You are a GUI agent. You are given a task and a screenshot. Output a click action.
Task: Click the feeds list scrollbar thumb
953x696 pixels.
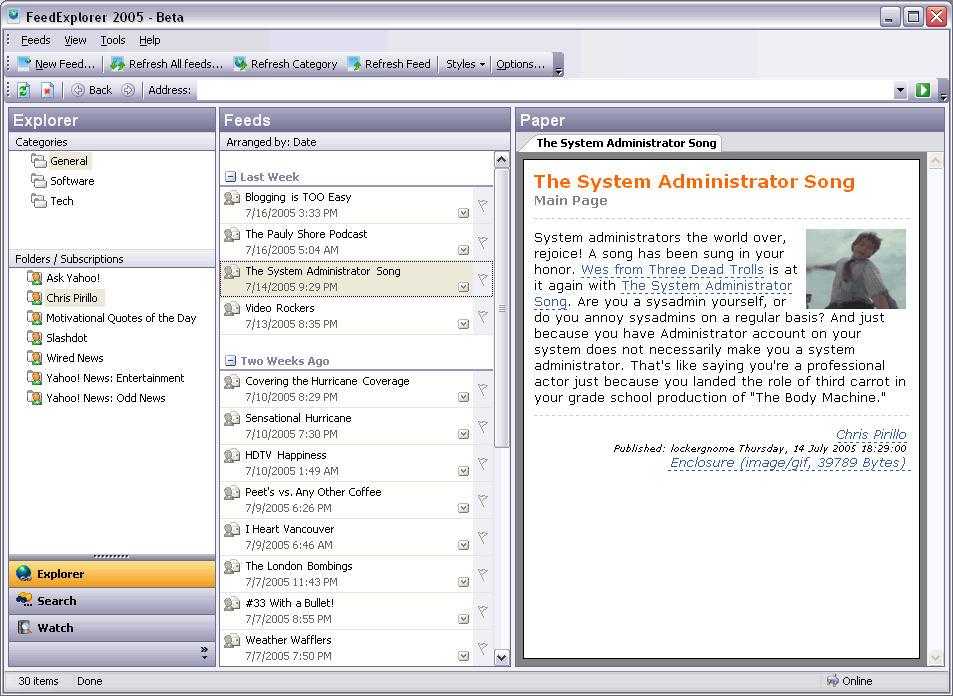[x=501, y=308]
